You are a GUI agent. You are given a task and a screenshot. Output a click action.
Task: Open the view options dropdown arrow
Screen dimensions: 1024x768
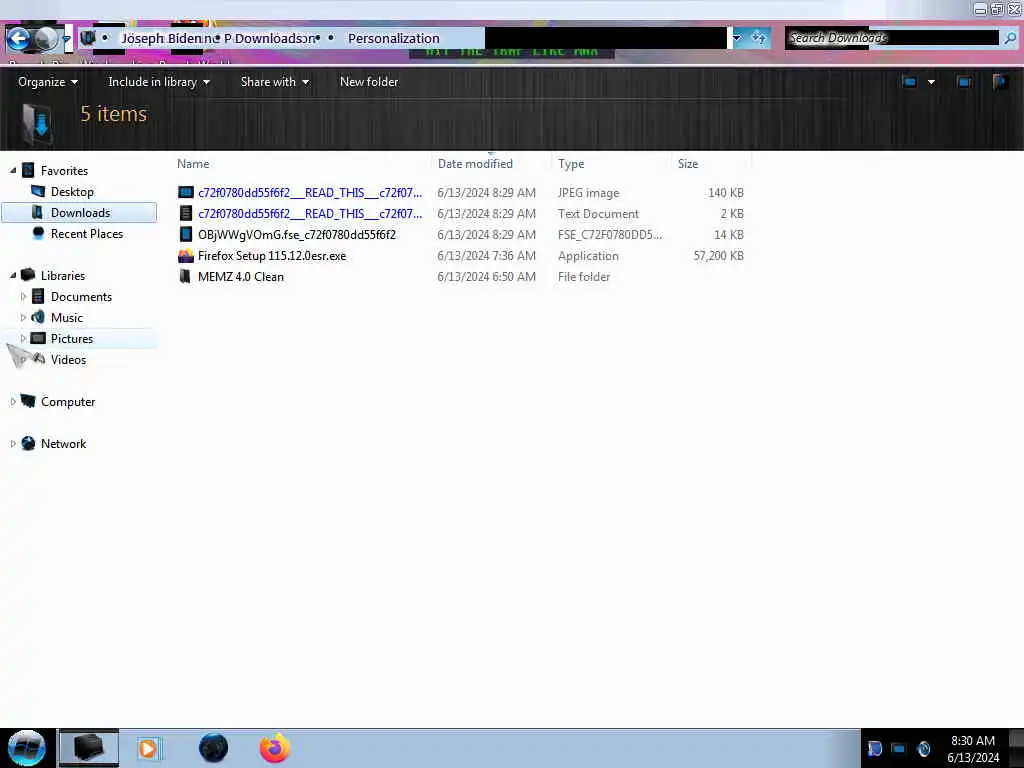click(931, 82)
